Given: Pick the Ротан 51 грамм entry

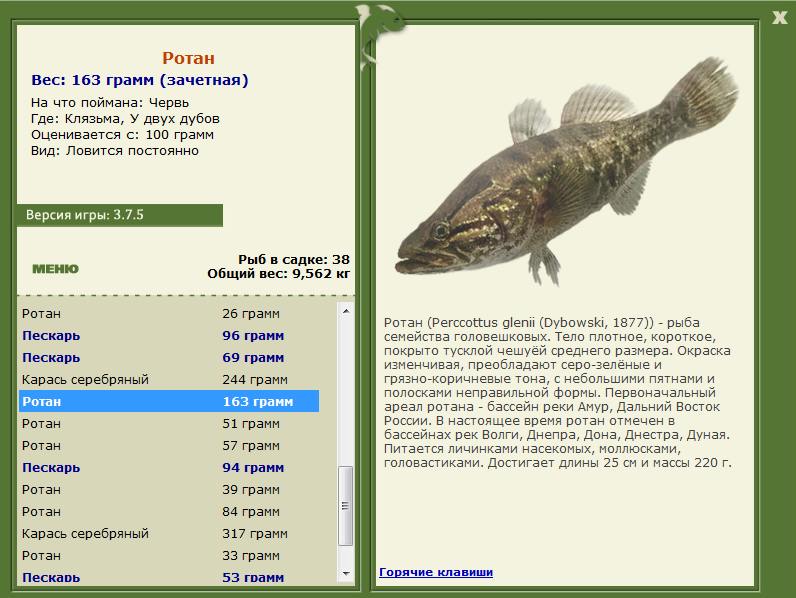Looking at the screenshot, I should point(168,424).
